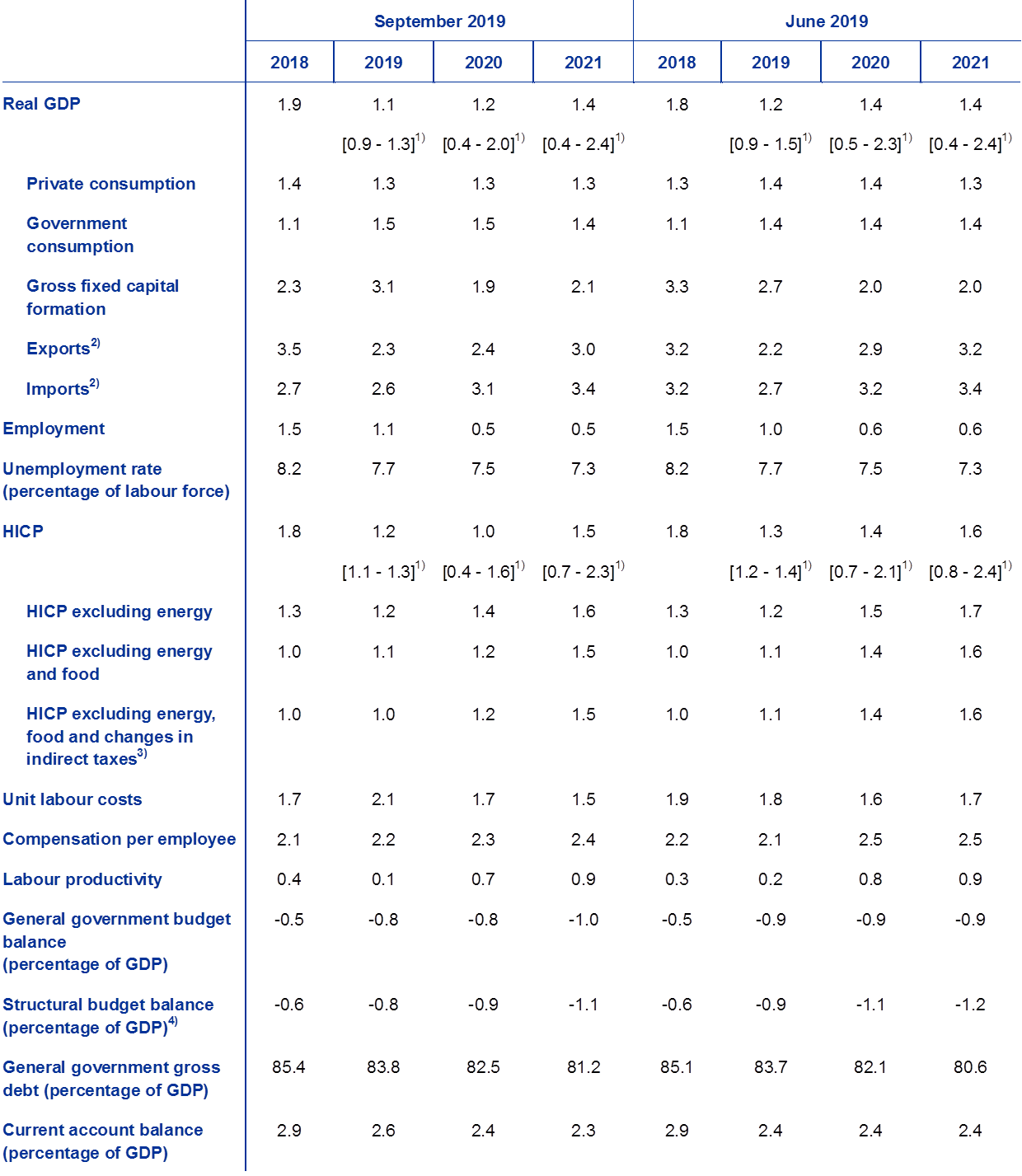Select the HICP excluding energy and food label
Screen dimensions: 1022x1176
coord(119,663)
